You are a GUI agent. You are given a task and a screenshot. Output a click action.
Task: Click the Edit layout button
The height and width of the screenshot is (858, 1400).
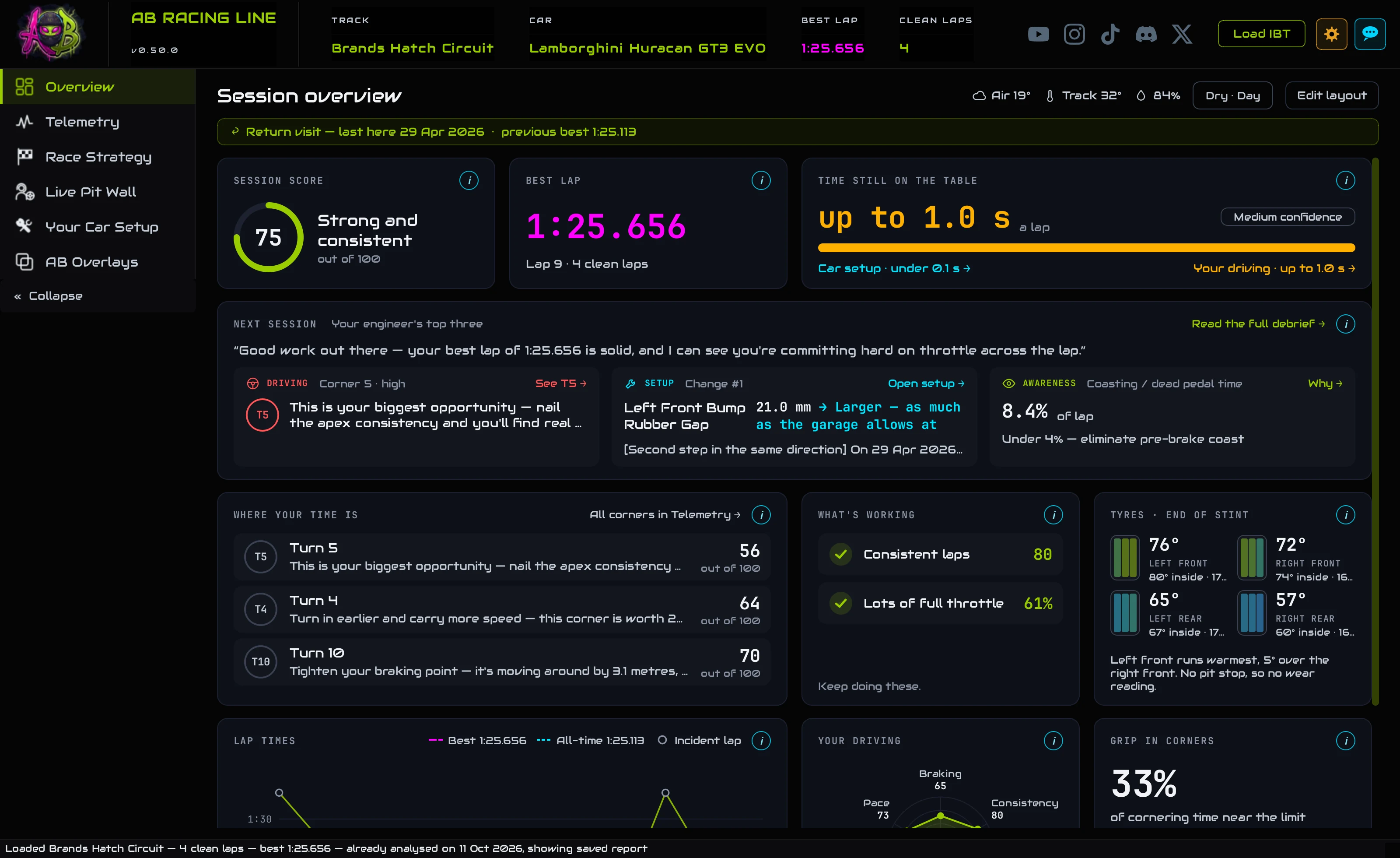tap(1331, 95)
